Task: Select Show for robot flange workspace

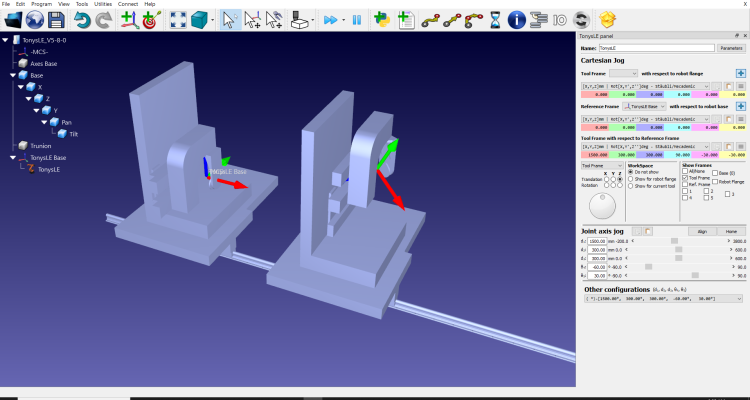Action: tap(630, 178)
